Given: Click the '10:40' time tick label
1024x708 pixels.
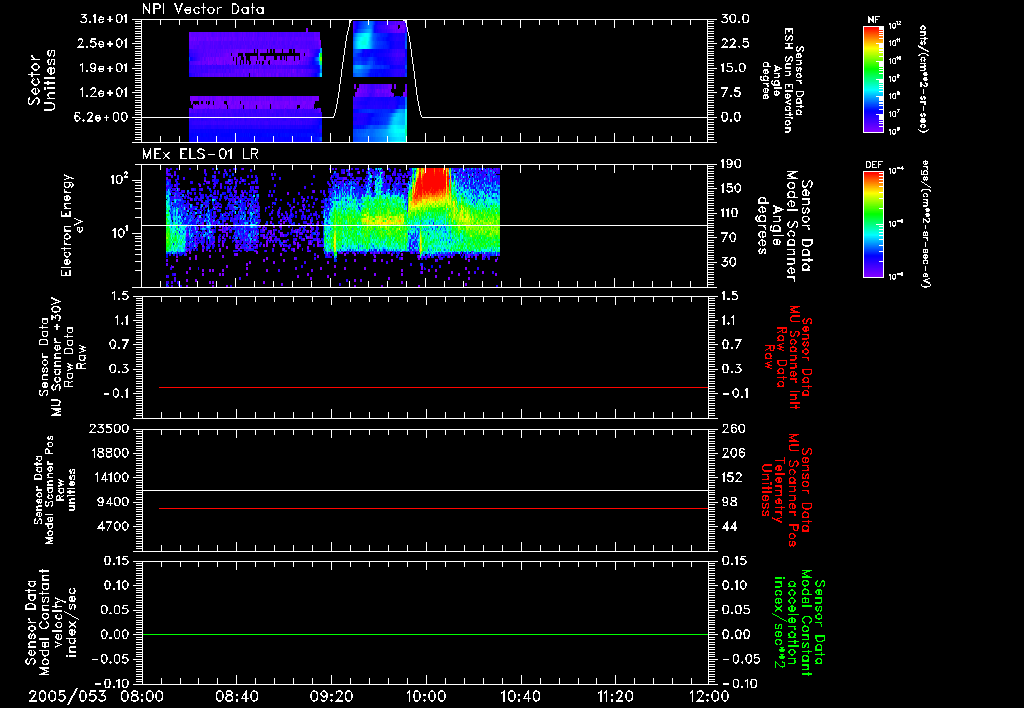Looking at the screenshot, I should point(520,696).
